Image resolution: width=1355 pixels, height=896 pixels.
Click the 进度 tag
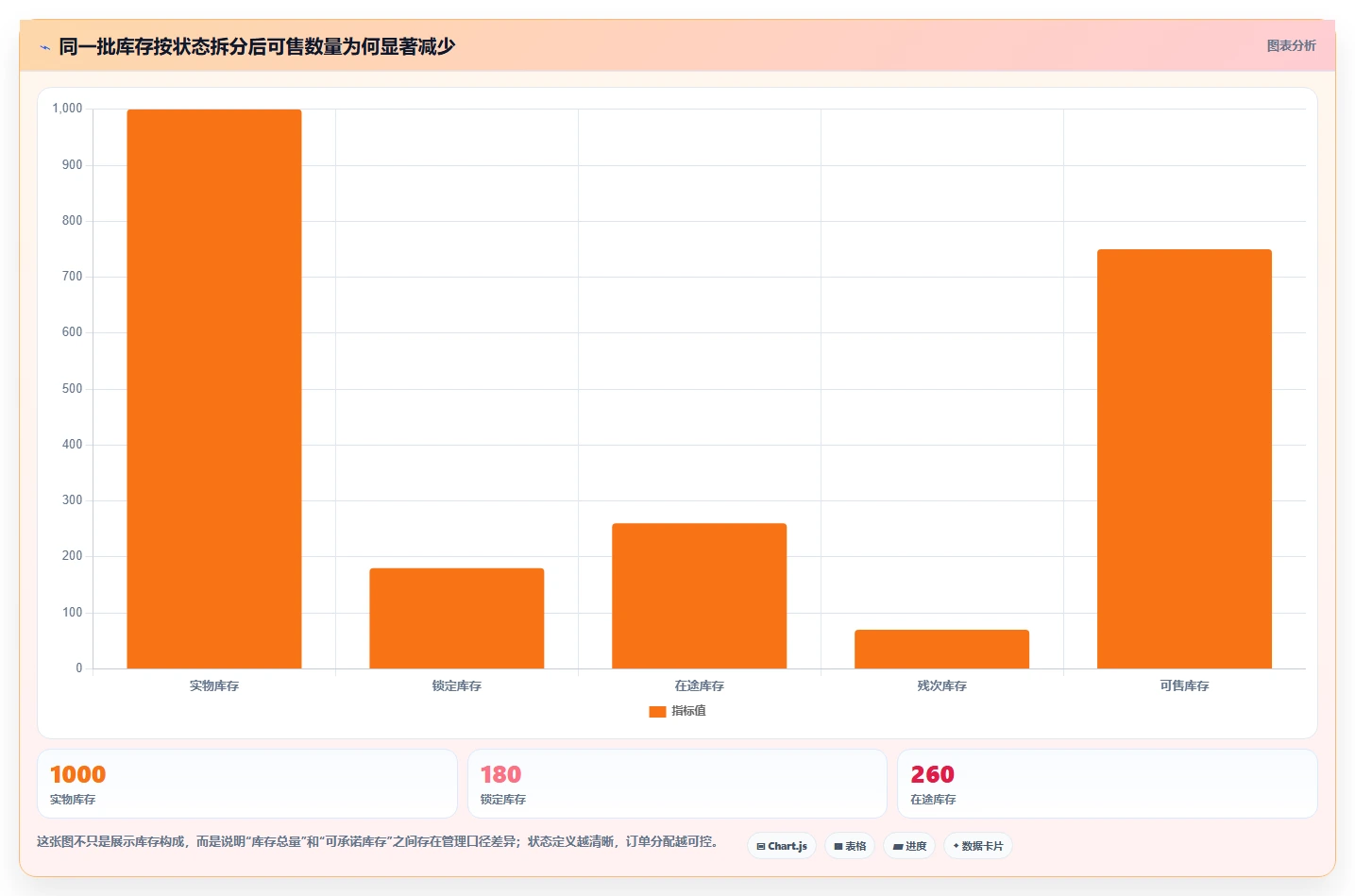click(x=909, y=846)
